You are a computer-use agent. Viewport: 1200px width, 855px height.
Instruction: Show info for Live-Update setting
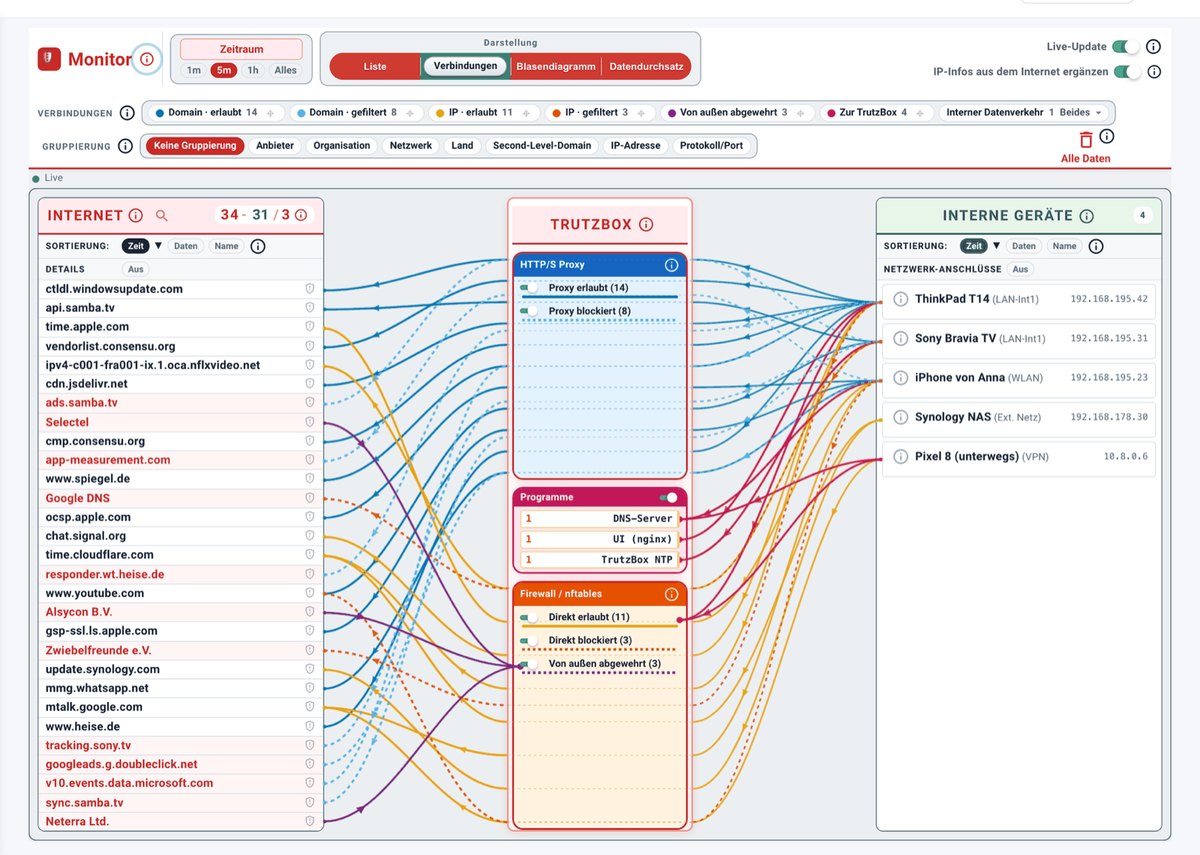coord(1153,47)
